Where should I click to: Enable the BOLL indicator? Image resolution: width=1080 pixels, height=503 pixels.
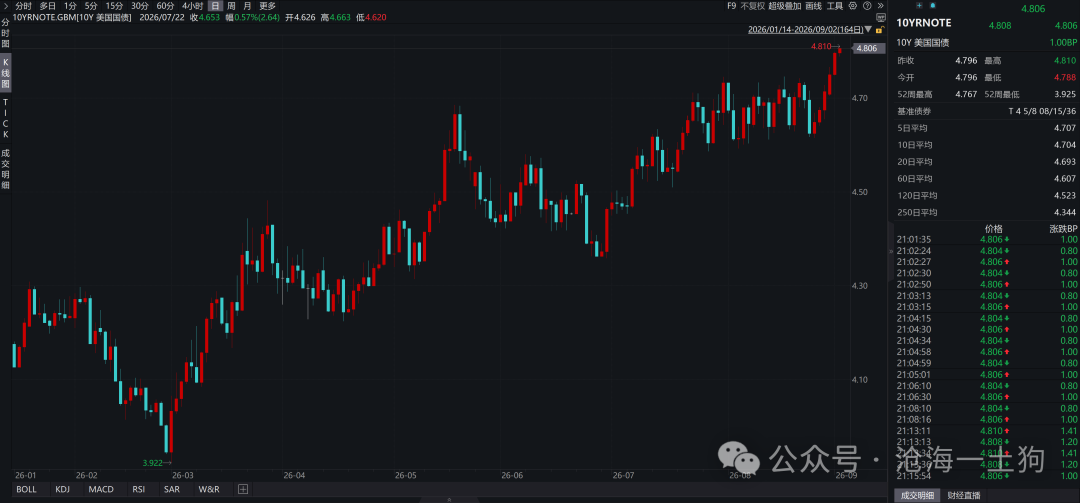[26, 489]
